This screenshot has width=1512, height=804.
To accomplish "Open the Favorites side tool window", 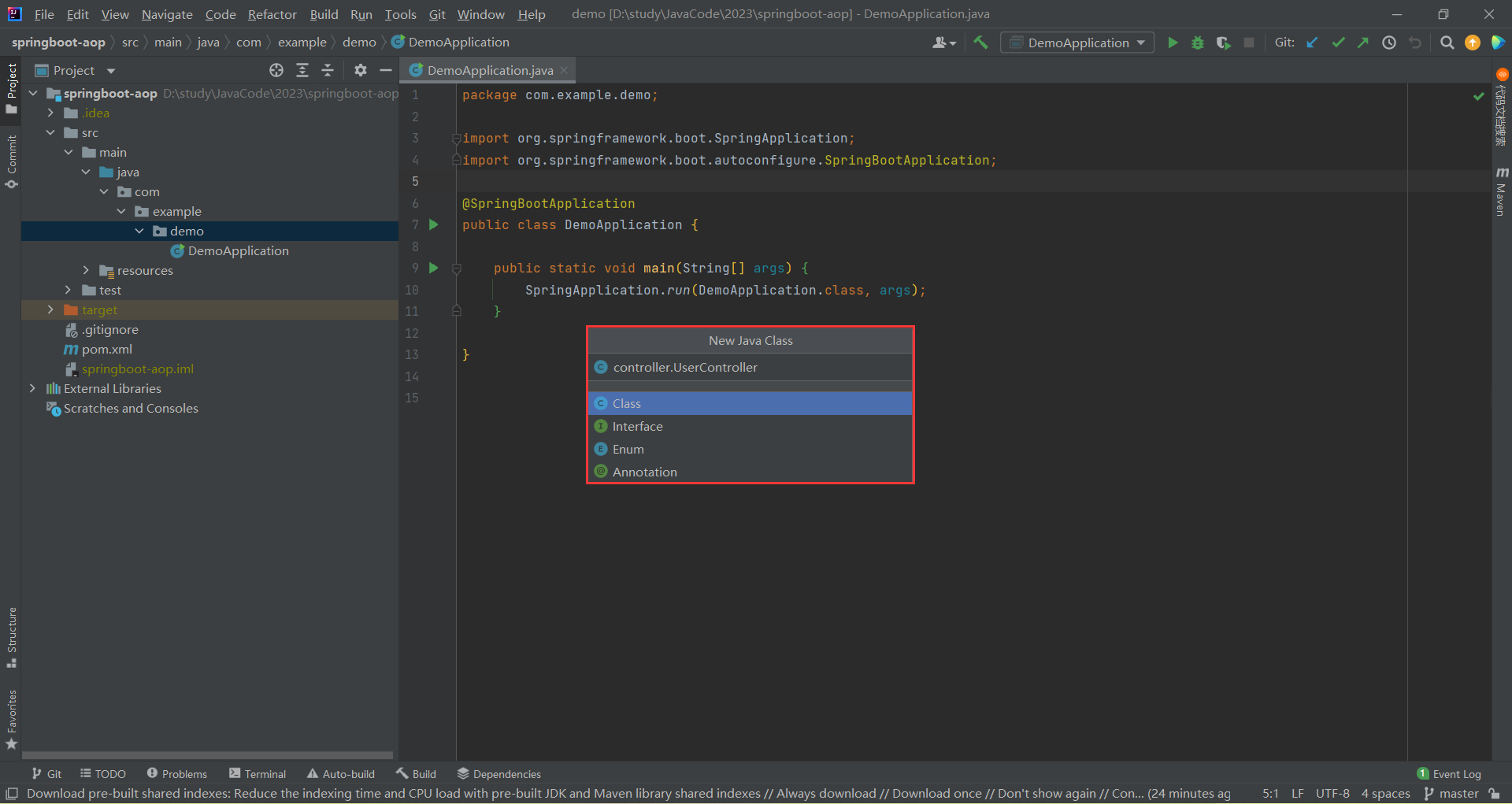I will tap(11, 720).
